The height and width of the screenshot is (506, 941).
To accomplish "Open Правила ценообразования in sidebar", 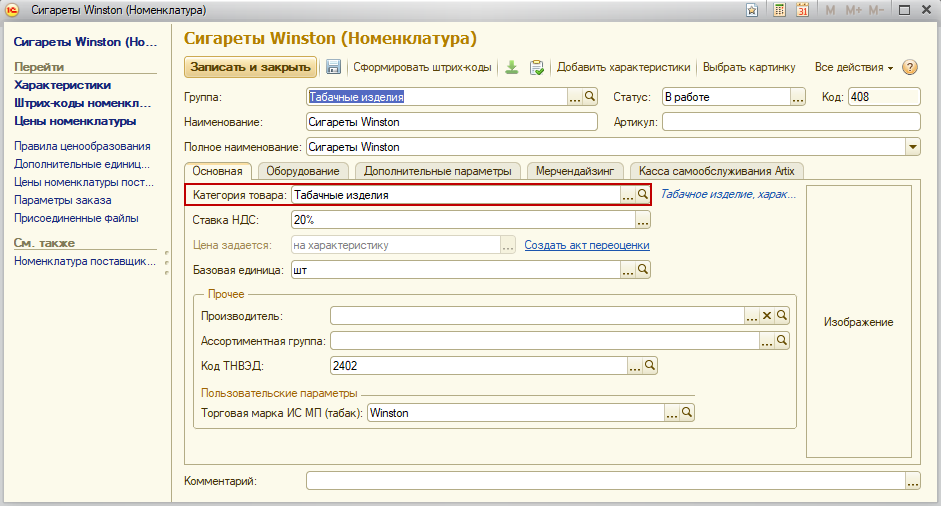I will click(82, 146).
